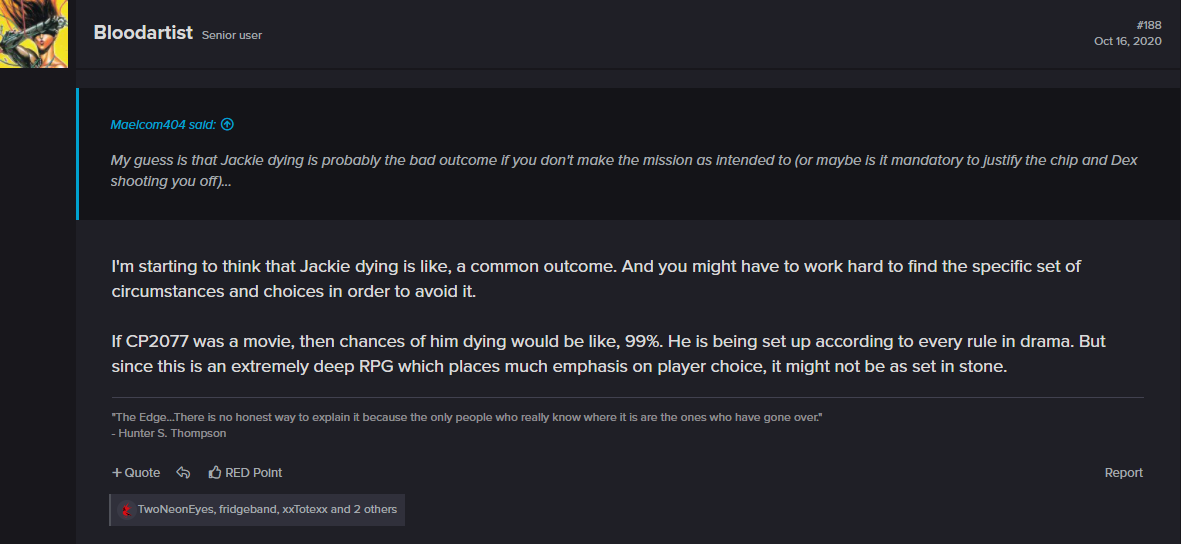
Task: Click the fridgeband name in reactions list
Action: tap(247, 509)
